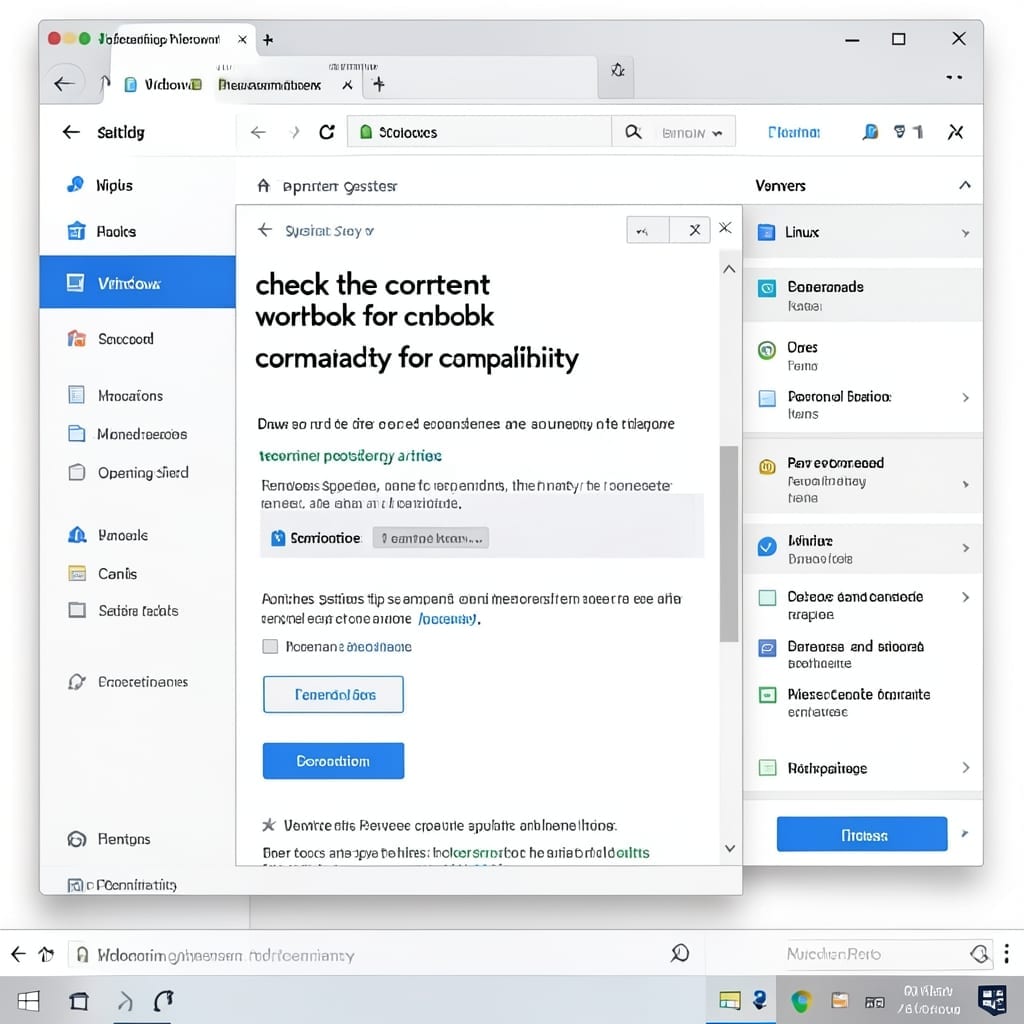Select the highlighted Vrindows sidebar item
Viewport: 1024px width, 1024px height.
137,282
